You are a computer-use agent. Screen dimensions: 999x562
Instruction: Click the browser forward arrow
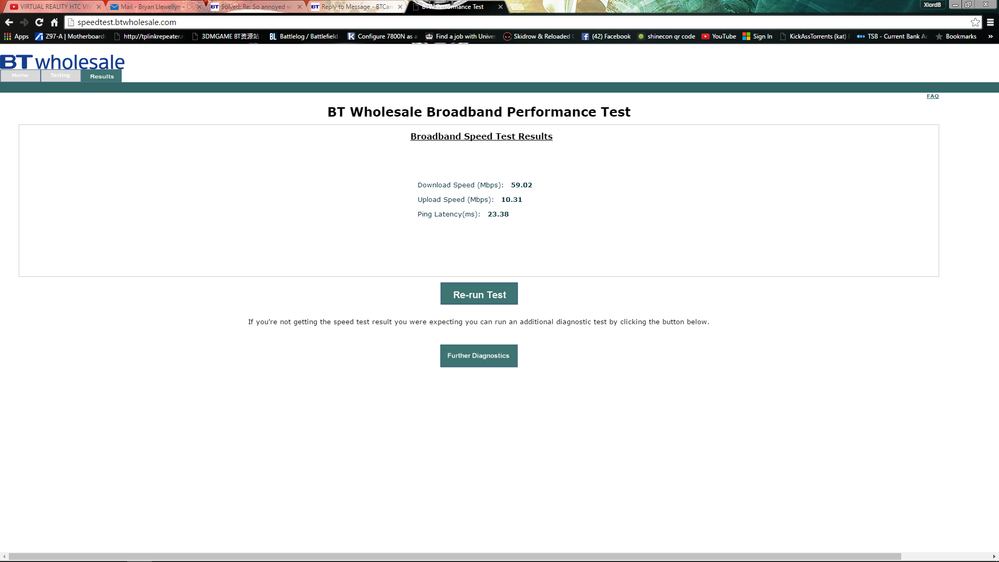click(24, 22)
